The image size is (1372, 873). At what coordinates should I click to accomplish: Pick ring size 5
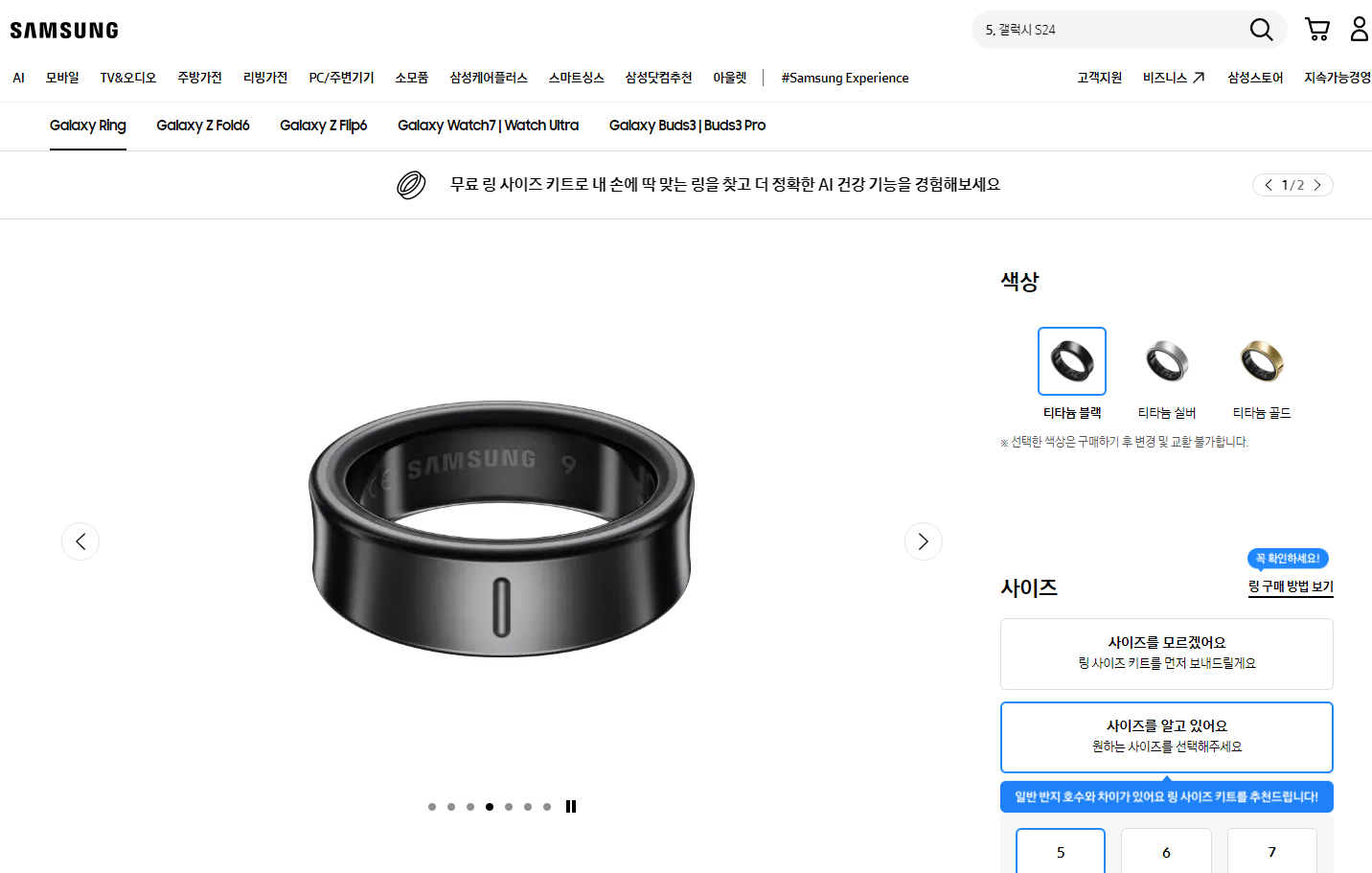point(1061,851)
